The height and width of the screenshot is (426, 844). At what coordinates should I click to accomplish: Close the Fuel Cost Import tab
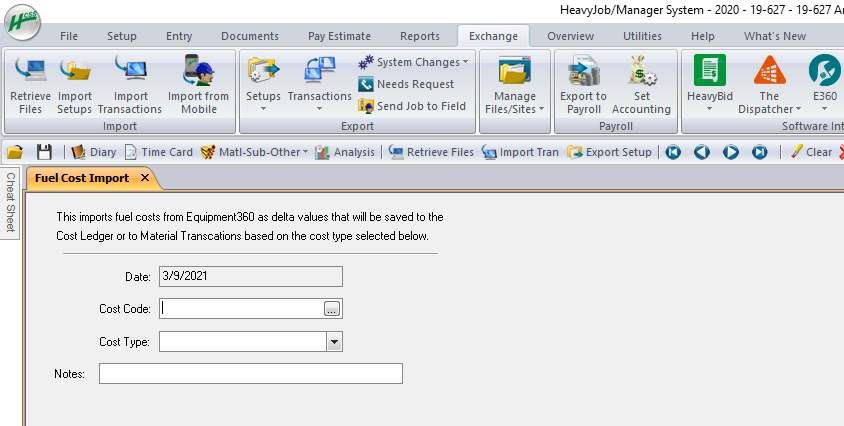(x=145, y=178)
